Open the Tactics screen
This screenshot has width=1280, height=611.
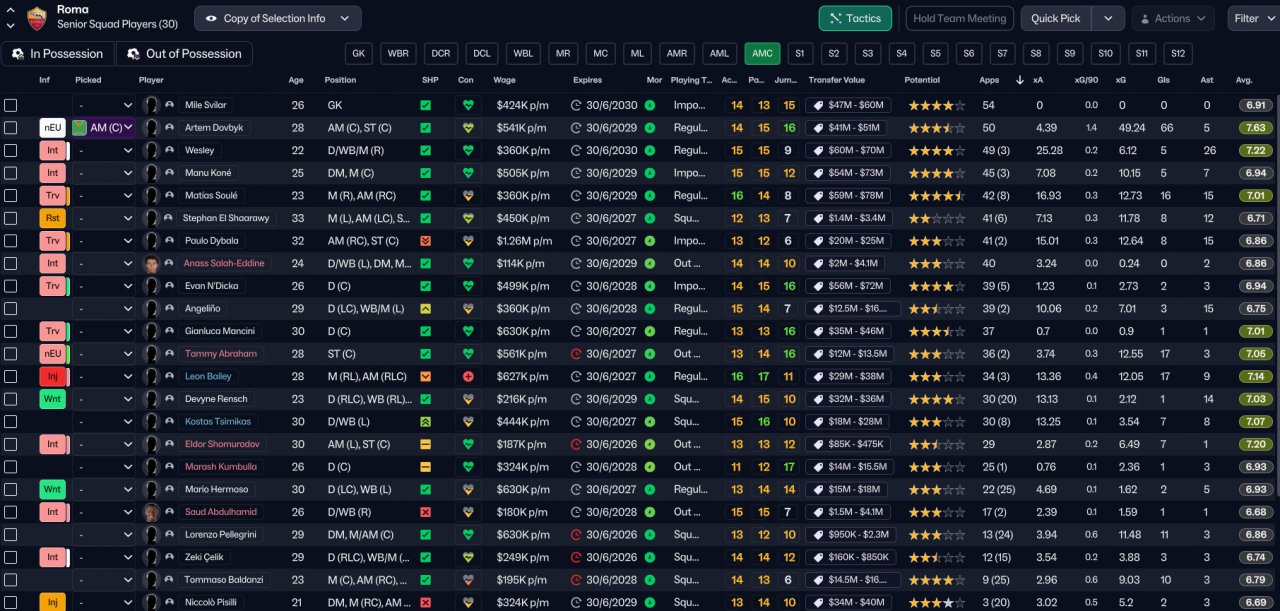click(x=854, y=18)
